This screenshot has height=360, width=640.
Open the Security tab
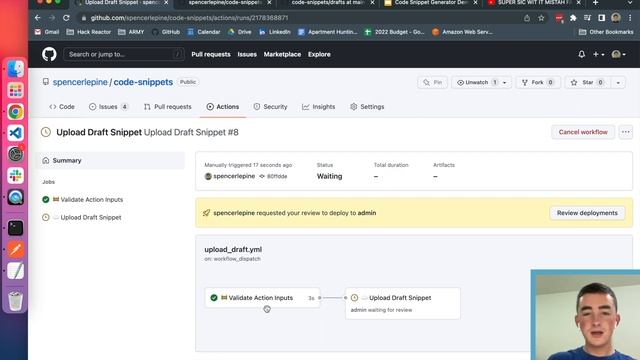[270, 107]
